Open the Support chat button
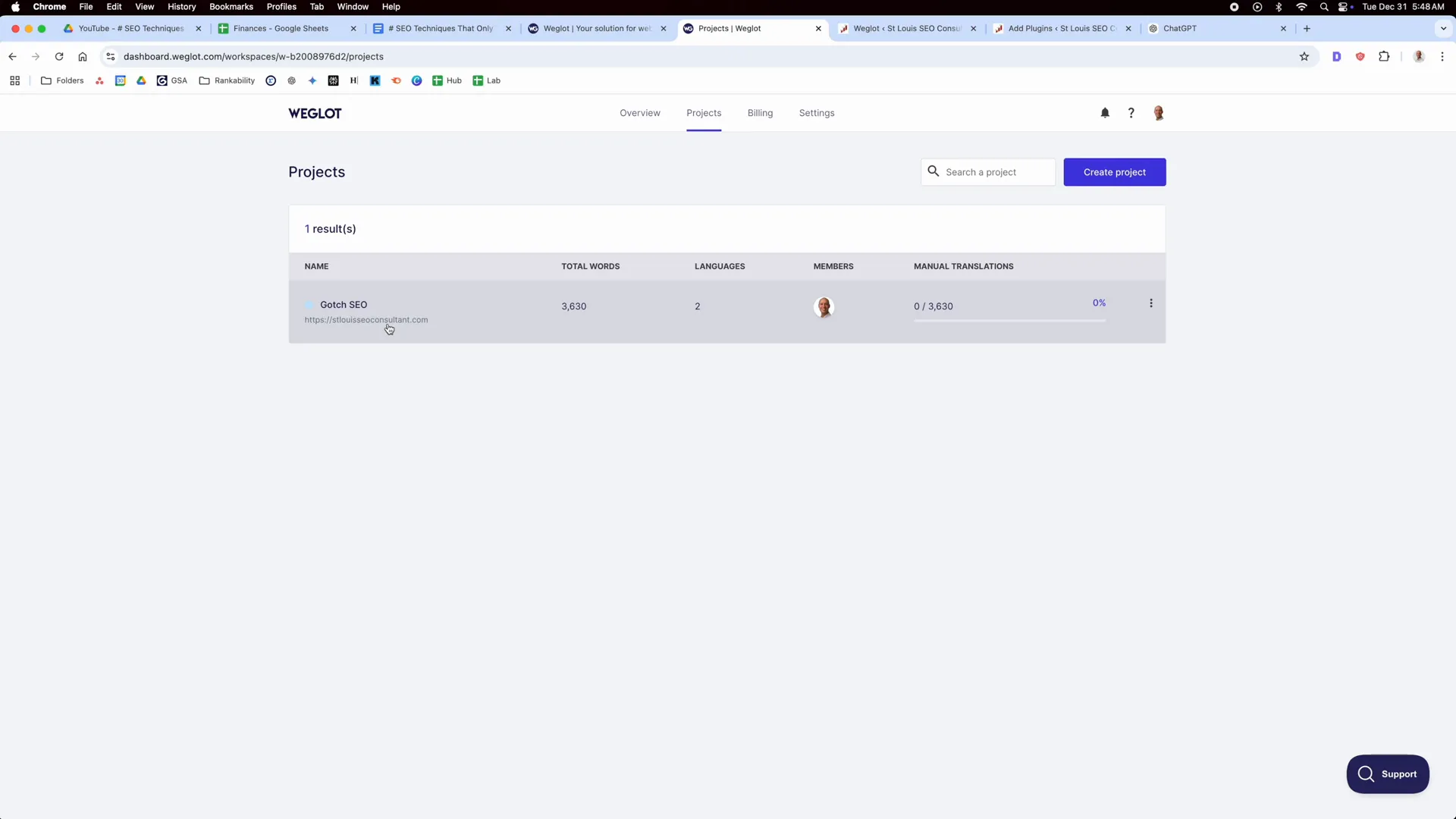Image resolution: width=1456 pixels, height=819 pixels. click(1388, 774)
